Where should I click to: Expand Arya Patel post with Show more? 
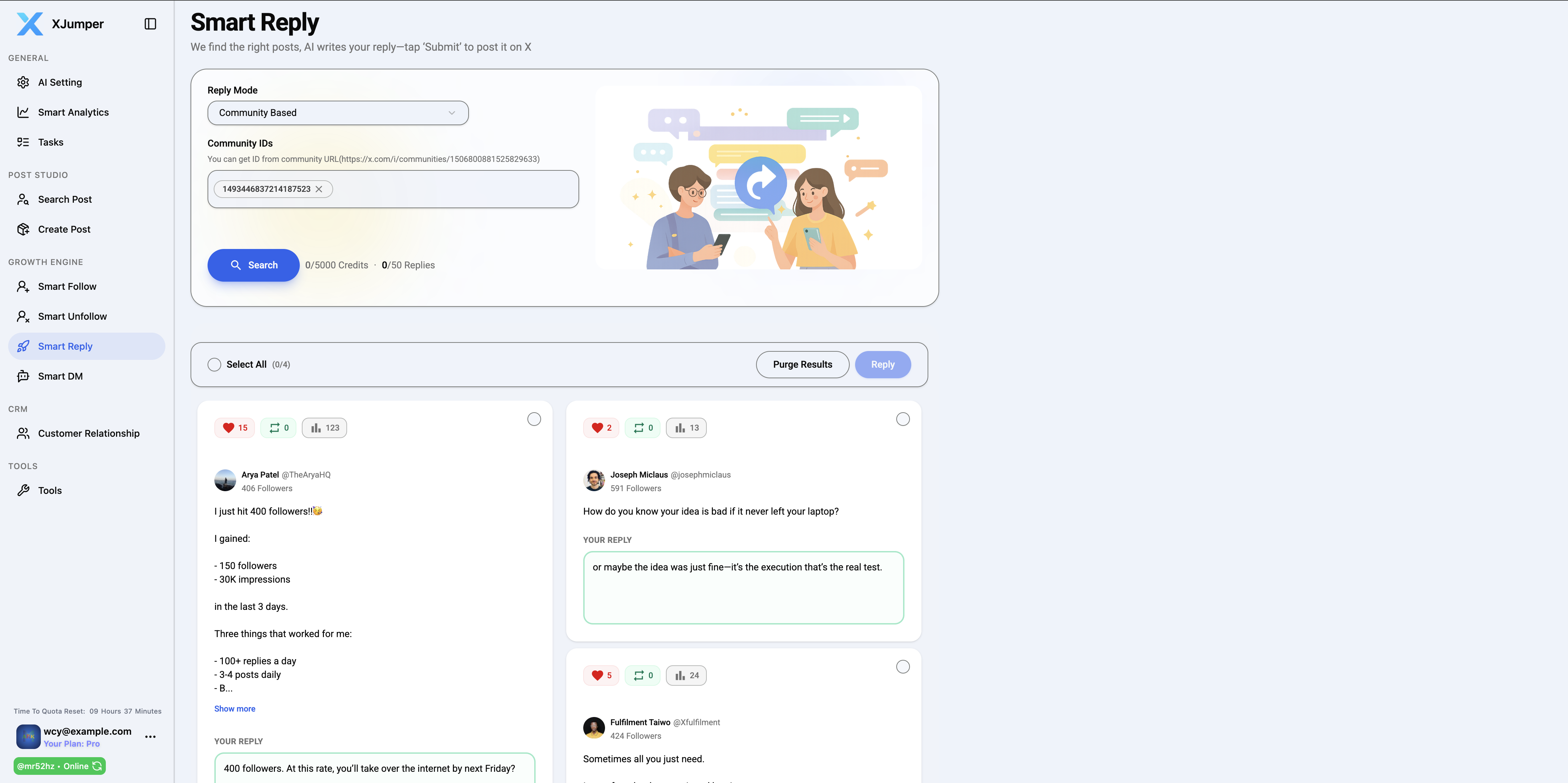[x=234, y=709]
